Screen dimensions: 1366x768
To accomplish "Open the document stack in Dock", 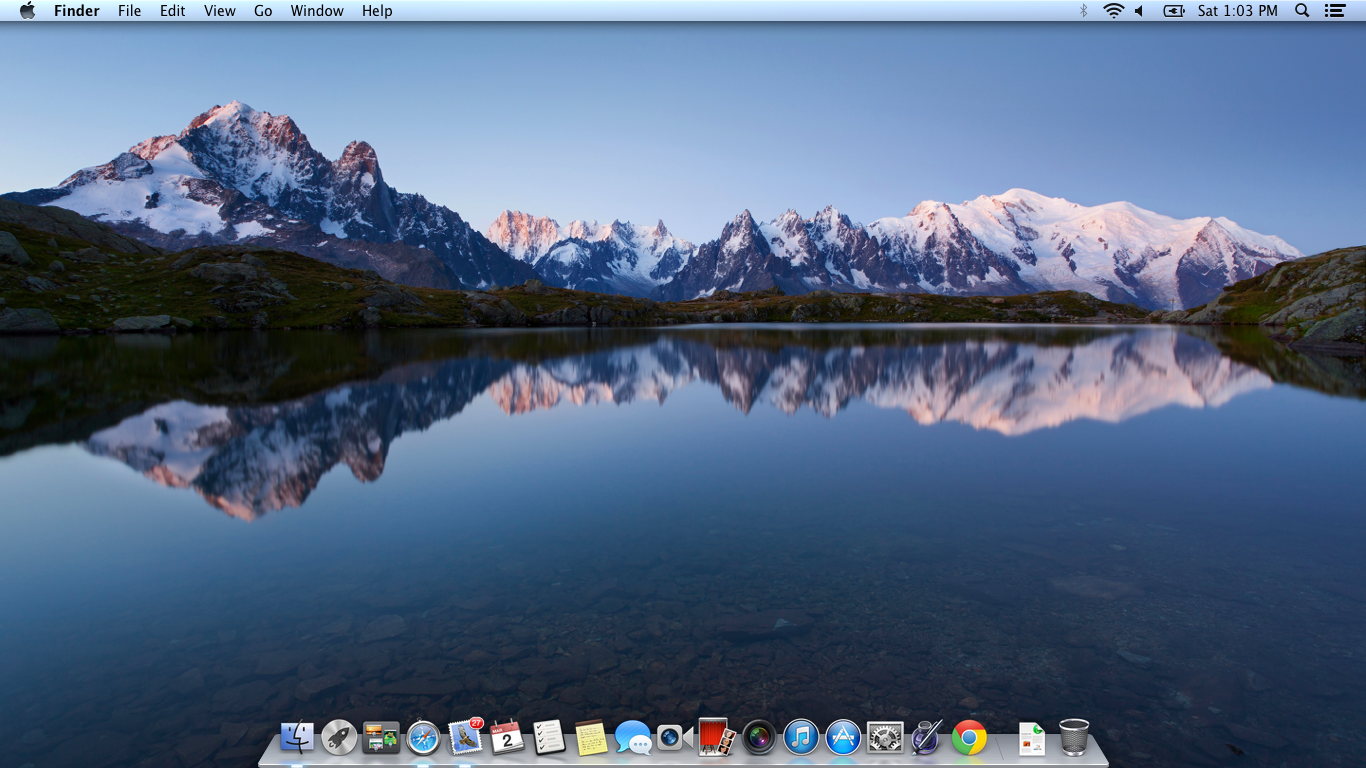I will 1031,739.
